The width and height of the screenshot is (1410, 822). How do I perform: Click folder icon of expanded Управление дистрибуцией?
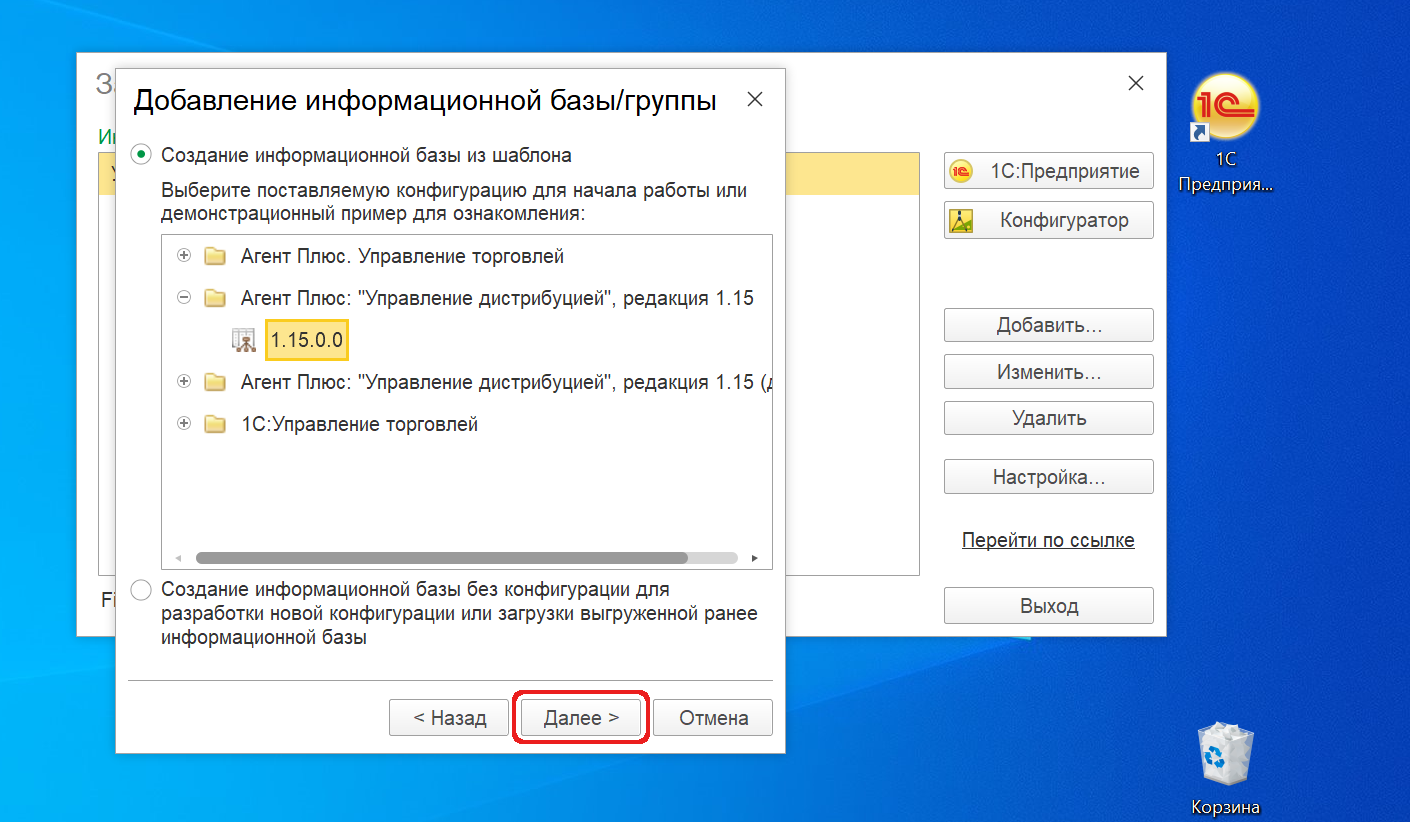point(214,298)
